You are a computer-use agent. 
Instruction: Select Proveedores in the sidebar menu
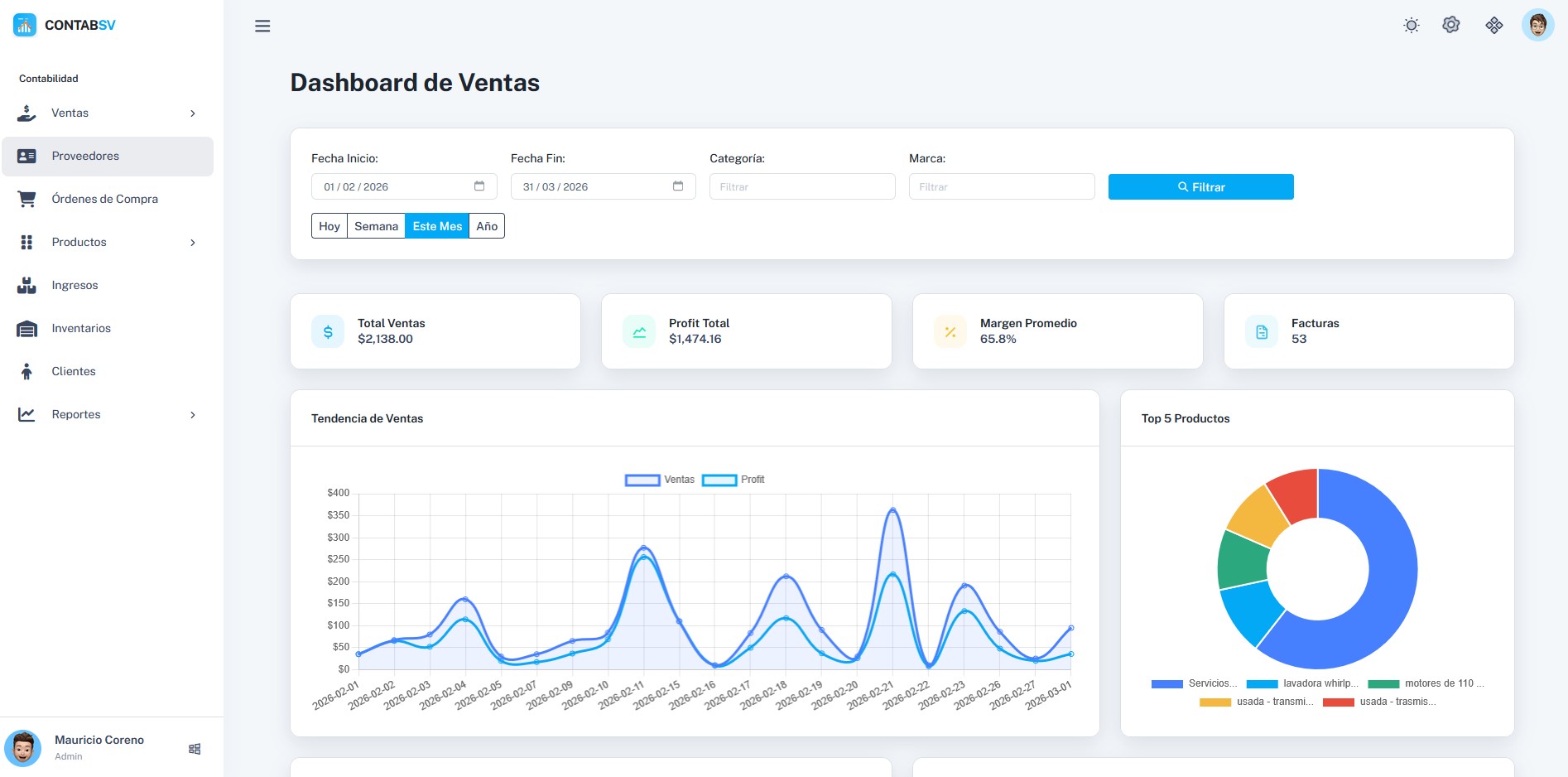(x=85, y=156)
